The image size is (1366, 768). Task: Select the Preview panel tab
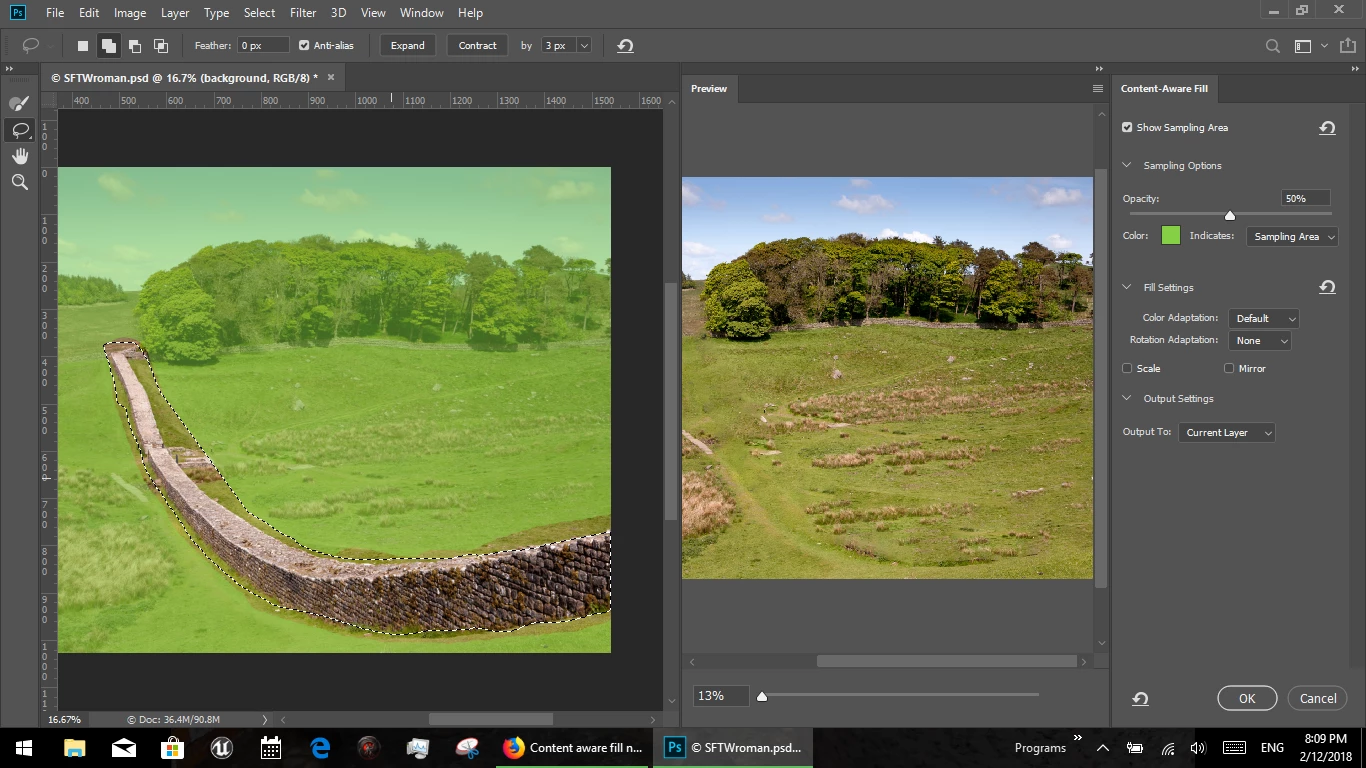pos(709,89)
